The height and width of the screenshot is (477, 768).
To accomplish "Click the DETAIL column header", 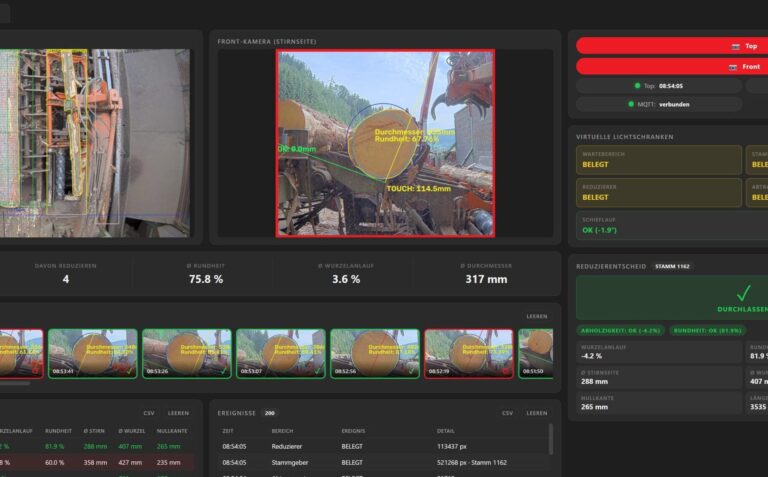I will 446,431.
